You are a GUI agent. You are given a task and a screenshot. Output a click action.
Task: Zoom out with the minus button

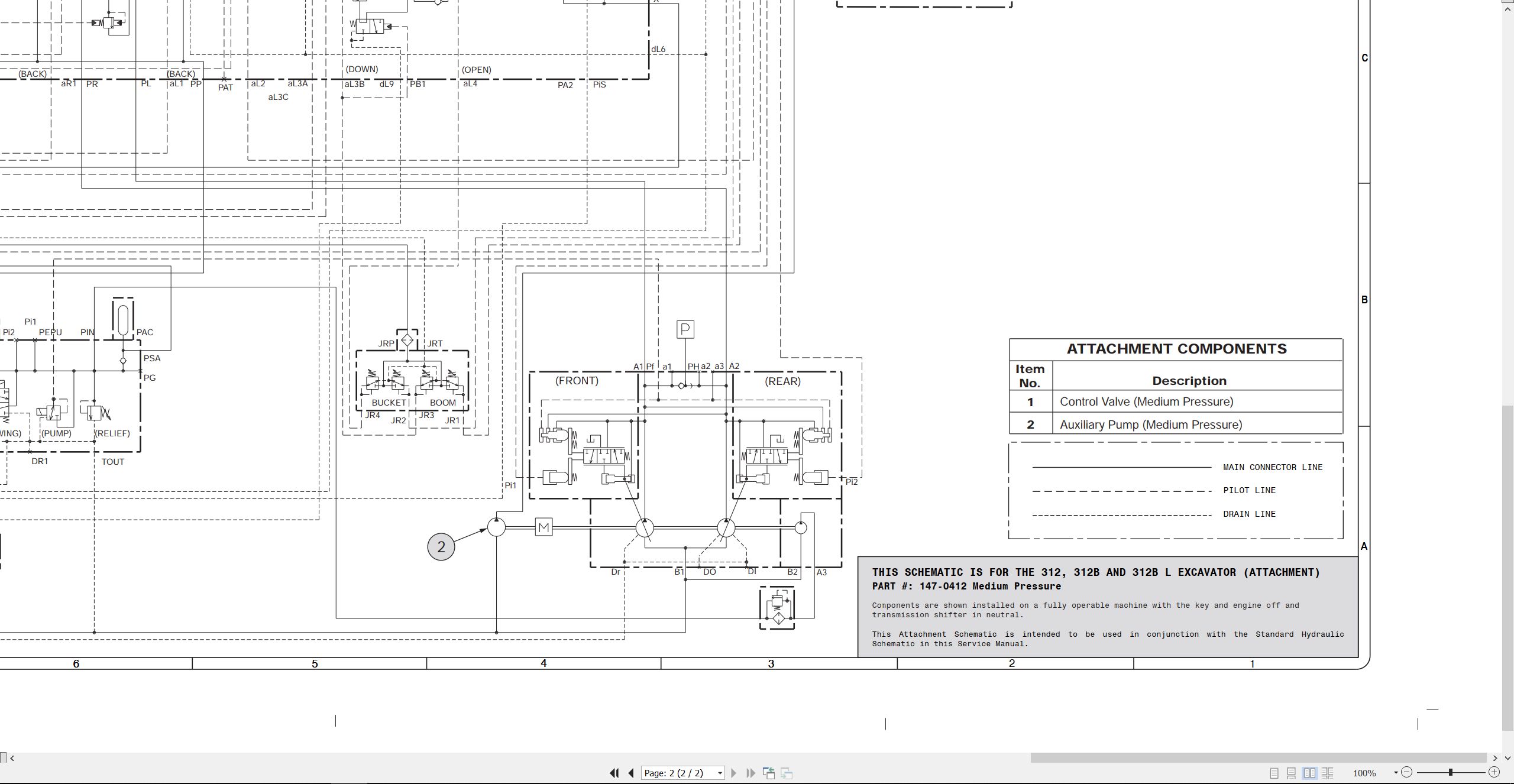click(x=1407, y=772)
